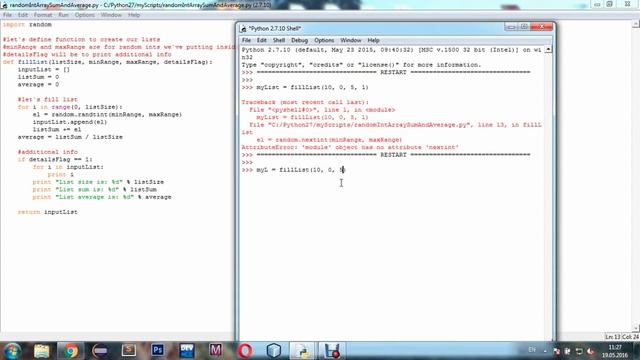
Task: Click the 'import random' line in editor
Action: [x=27, y=24]
